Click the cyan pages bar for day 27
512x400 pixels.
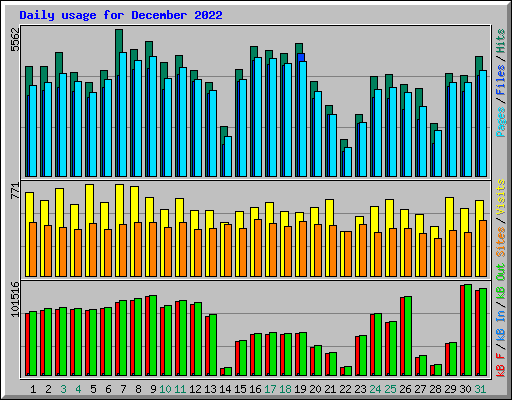point(423,141)
